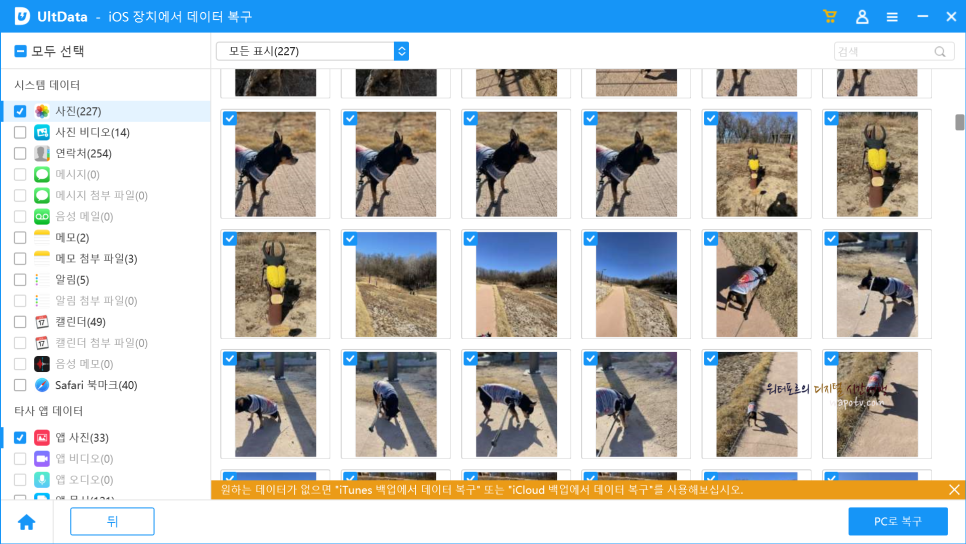This screenshot has width=966, height=544.
Task: Toggle the 모두 선택 checkbox
Action: 20,51
